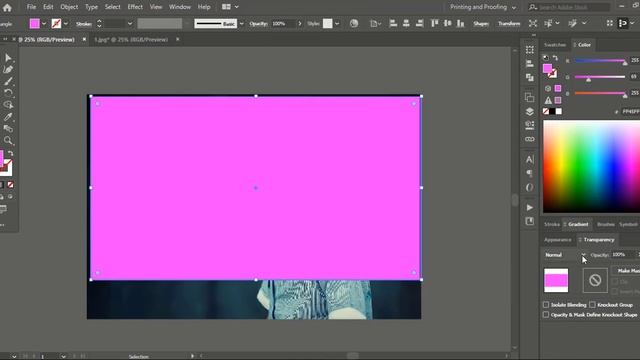Click the Stroke label link

(x=84, y=24)
